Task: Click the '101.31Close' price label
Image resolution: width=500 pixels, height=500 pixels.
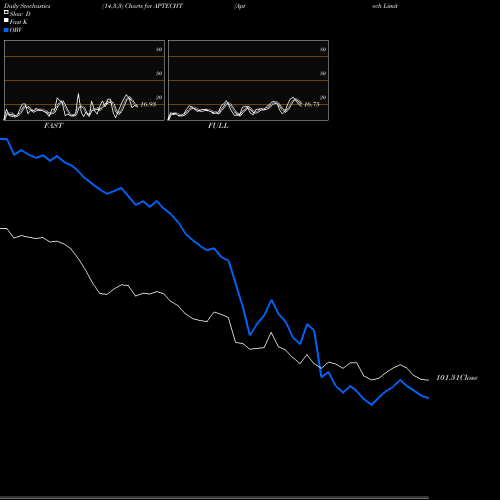Action: pos(457,378)
